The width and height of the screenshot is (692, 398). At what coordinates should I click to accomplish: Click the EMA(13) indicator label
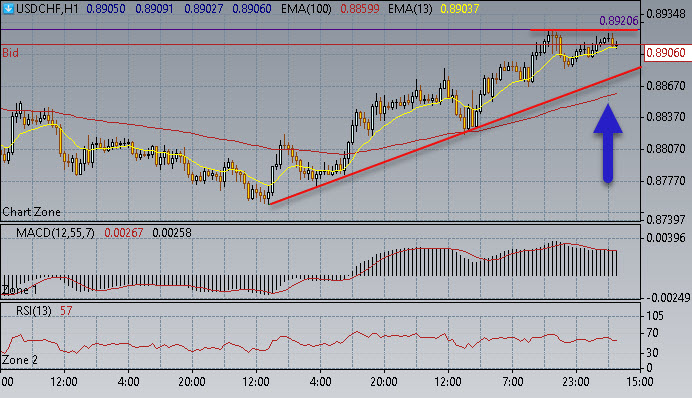410,8
